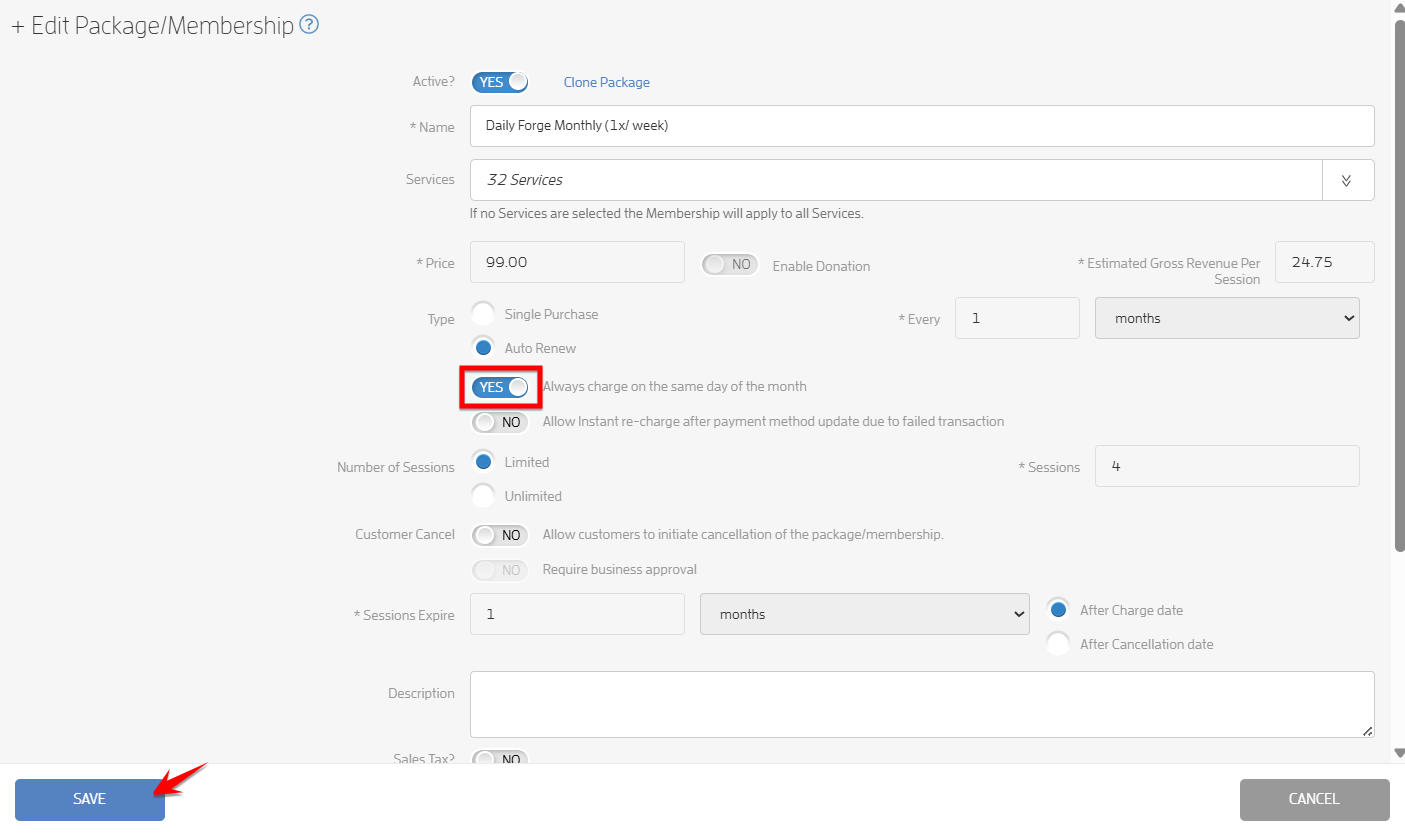Toggle the Customer Cancel switch

pyautogui.click(x=500, y=535)
